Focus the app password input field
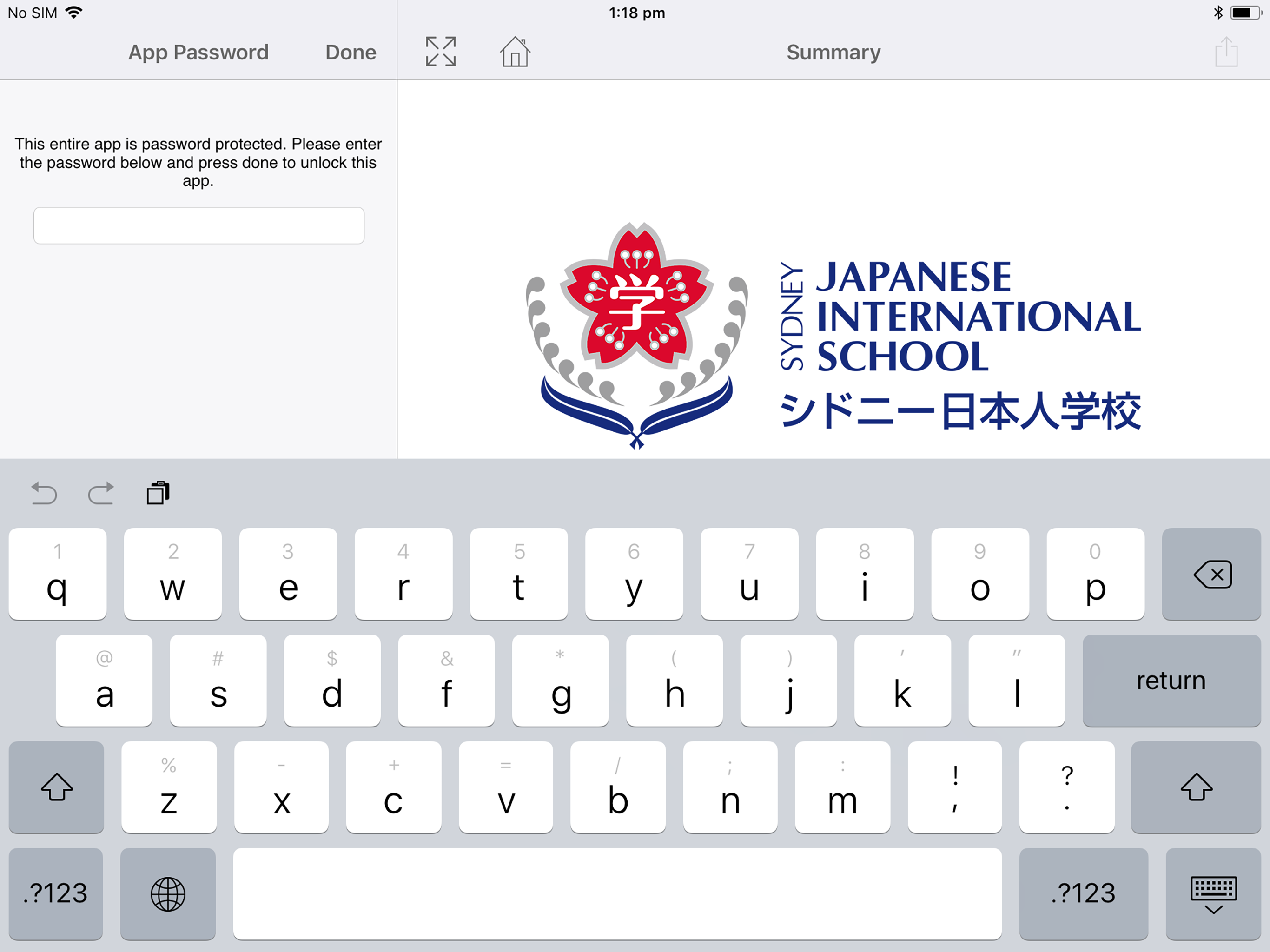This screenshot has height=952, width=1270. pos(198,225)
